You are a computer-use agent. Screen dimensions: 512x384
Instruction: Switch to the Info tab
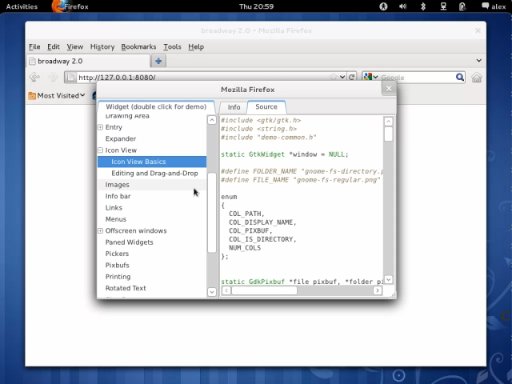(234, 107)
